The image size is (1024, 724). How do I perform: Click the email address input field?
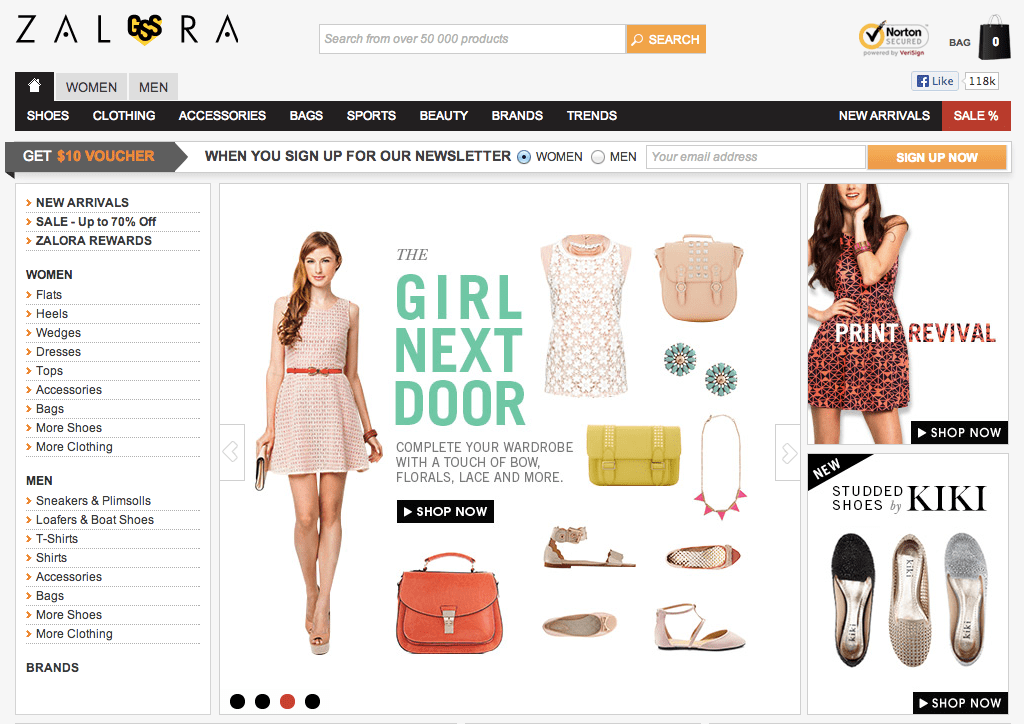[756, 157]
